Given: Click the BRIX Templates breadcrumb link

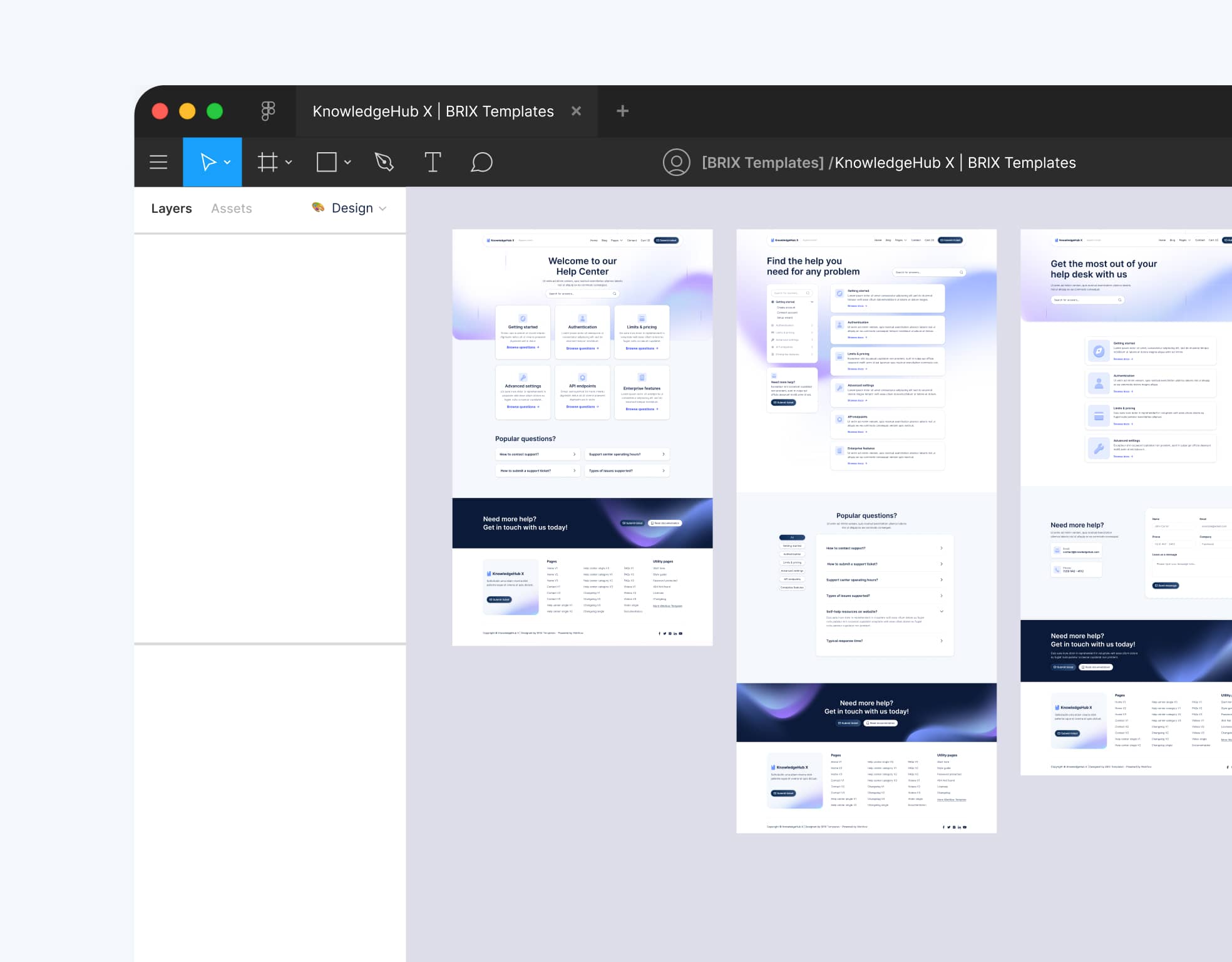Looking at the screenshot, I should coord(763,162).
